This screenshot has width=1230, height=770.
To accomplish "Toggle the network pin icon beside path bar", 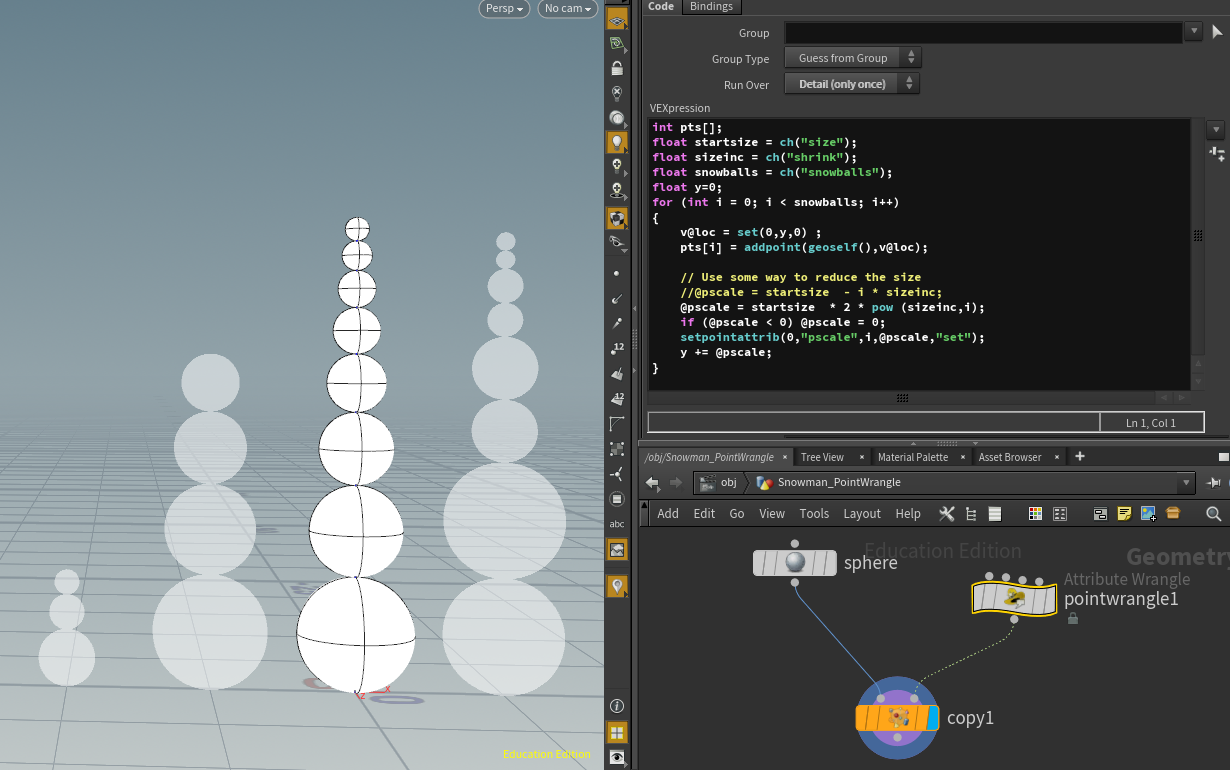I will coord(1214,483).
